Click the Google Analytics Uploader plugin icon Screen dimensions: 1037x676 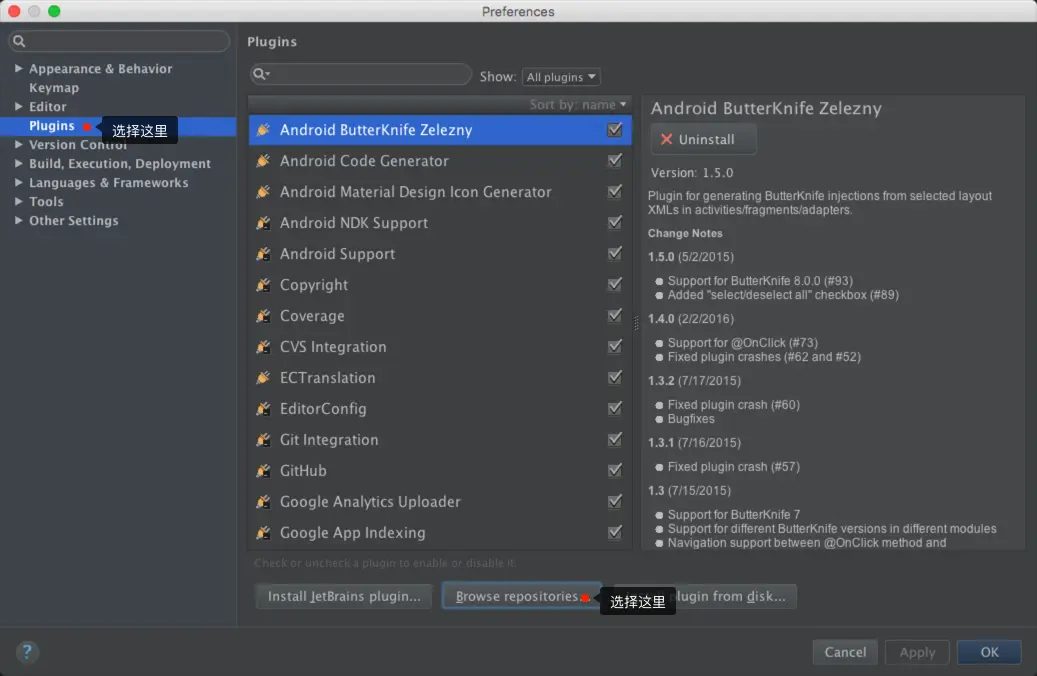point(263,502)
